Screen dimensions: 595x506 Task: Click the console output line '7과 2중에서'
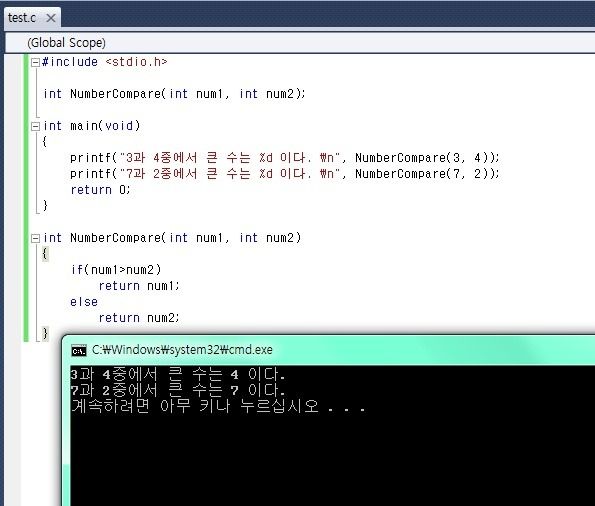pyautogui.click(x=178, y=391)
